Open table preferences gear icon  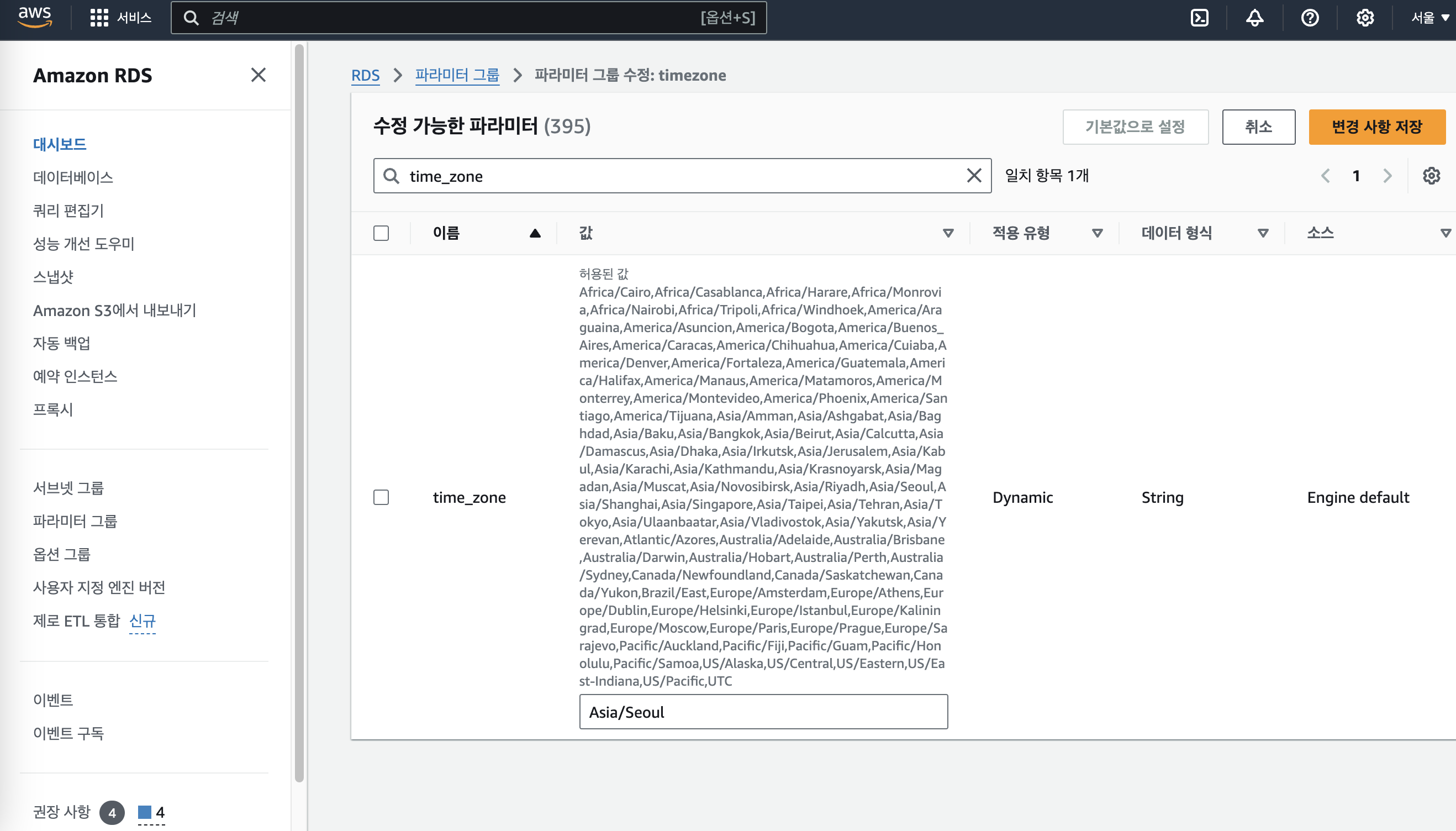(x=1431, y=176)
